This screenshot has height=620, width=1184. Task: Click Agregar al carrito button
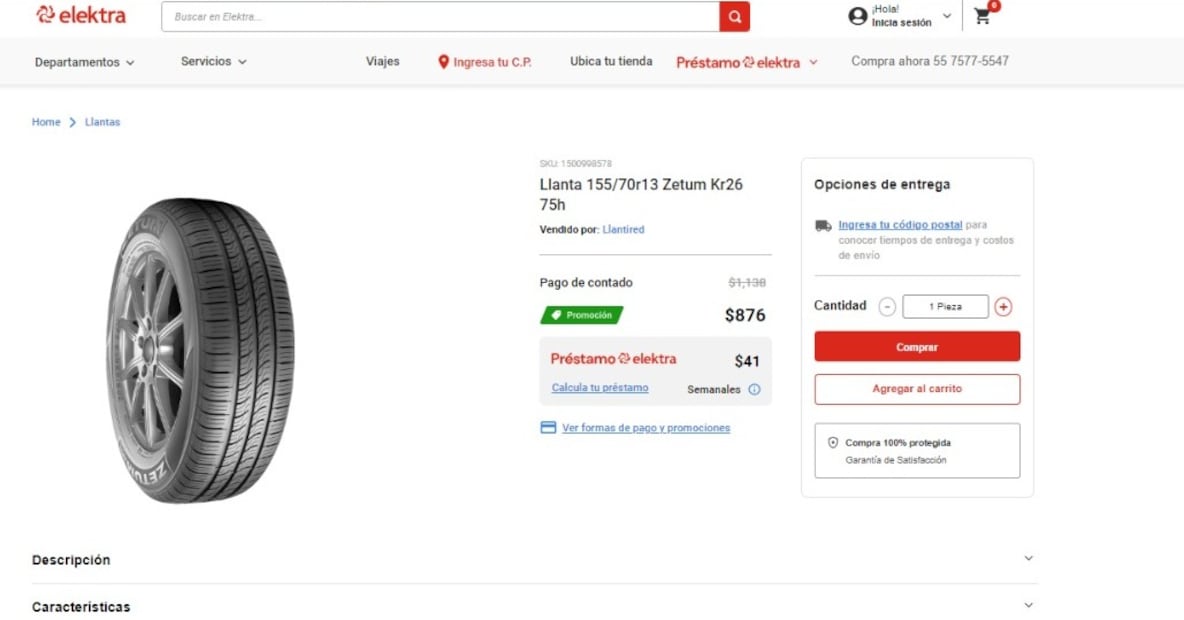point(917,389)
